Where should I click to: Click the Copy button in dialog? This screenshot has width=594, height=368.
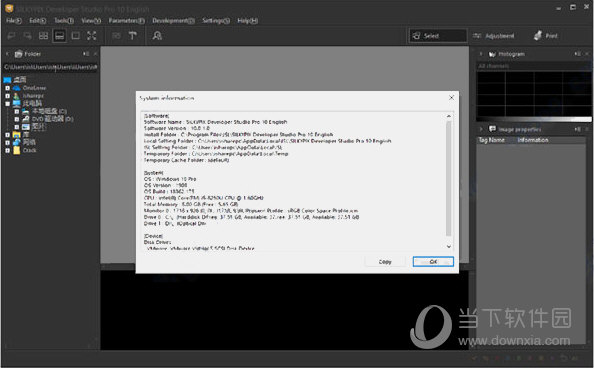click(x=385, y=262)
